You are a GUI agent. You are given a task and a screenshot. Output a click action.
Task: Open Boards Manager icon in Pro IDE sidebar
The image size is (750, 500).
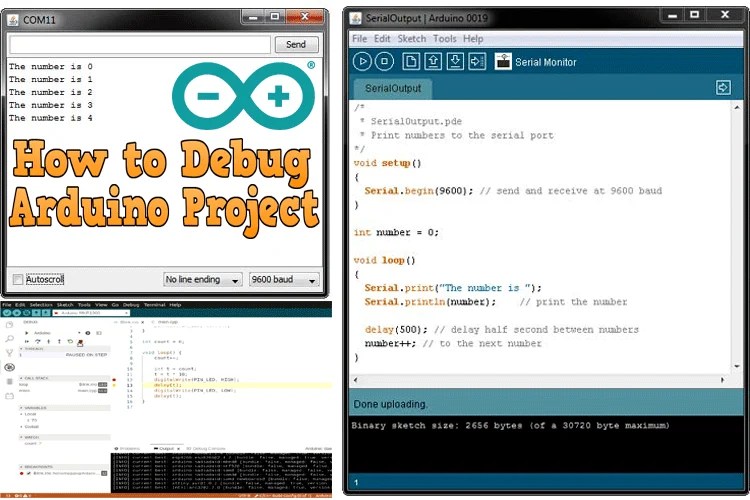[x=10, y=381]
